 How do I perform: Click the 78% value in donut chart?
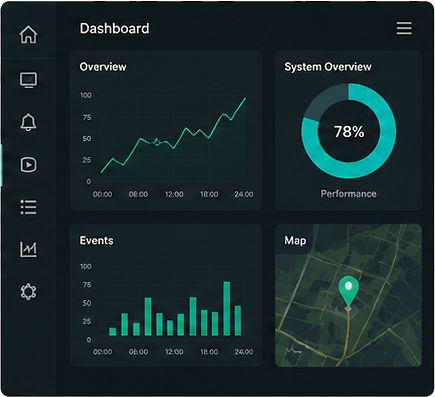(x=349, y=131)
